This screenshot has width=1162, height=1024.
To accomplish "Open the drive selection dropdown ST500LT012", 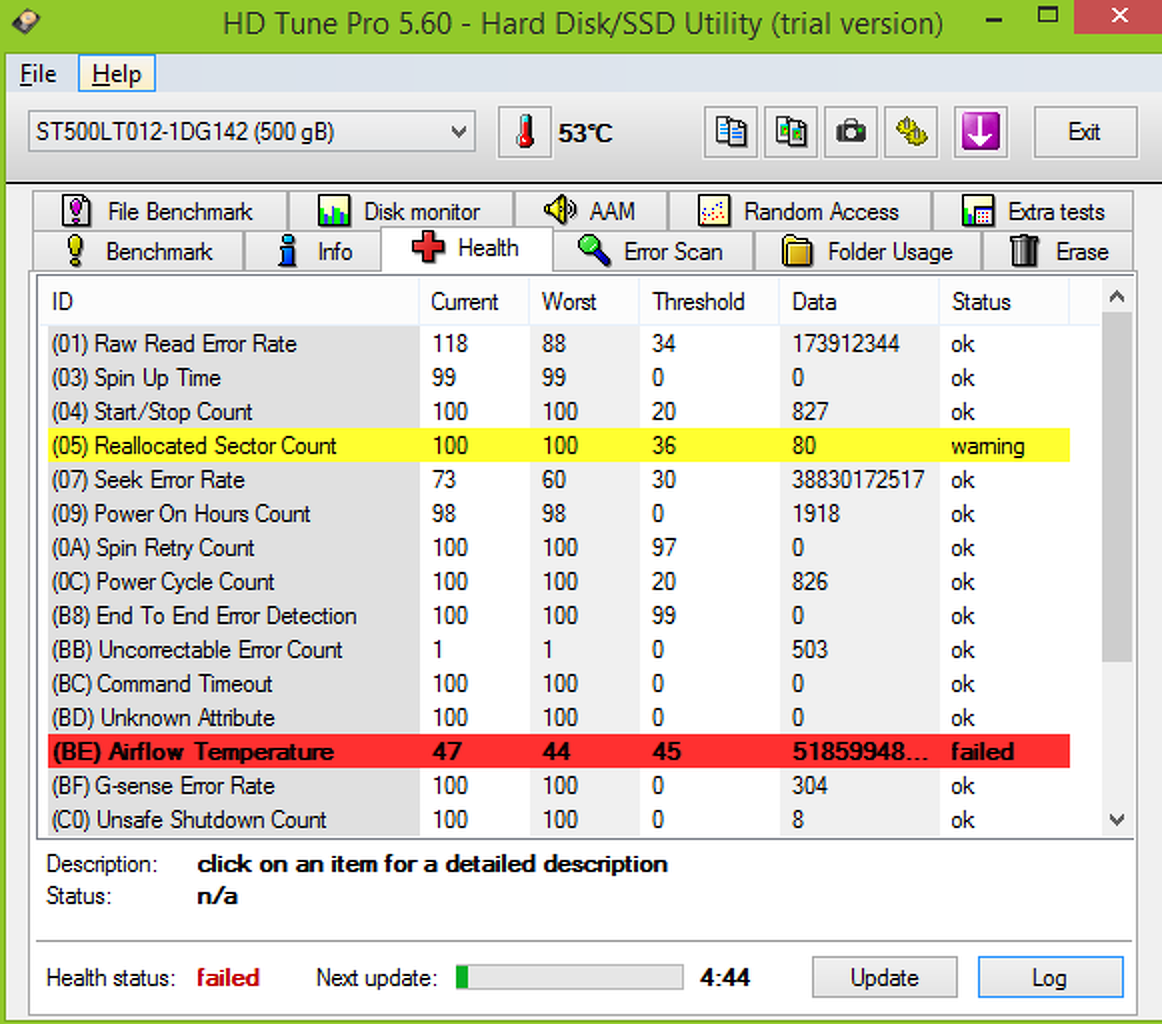I will (252, 132).
